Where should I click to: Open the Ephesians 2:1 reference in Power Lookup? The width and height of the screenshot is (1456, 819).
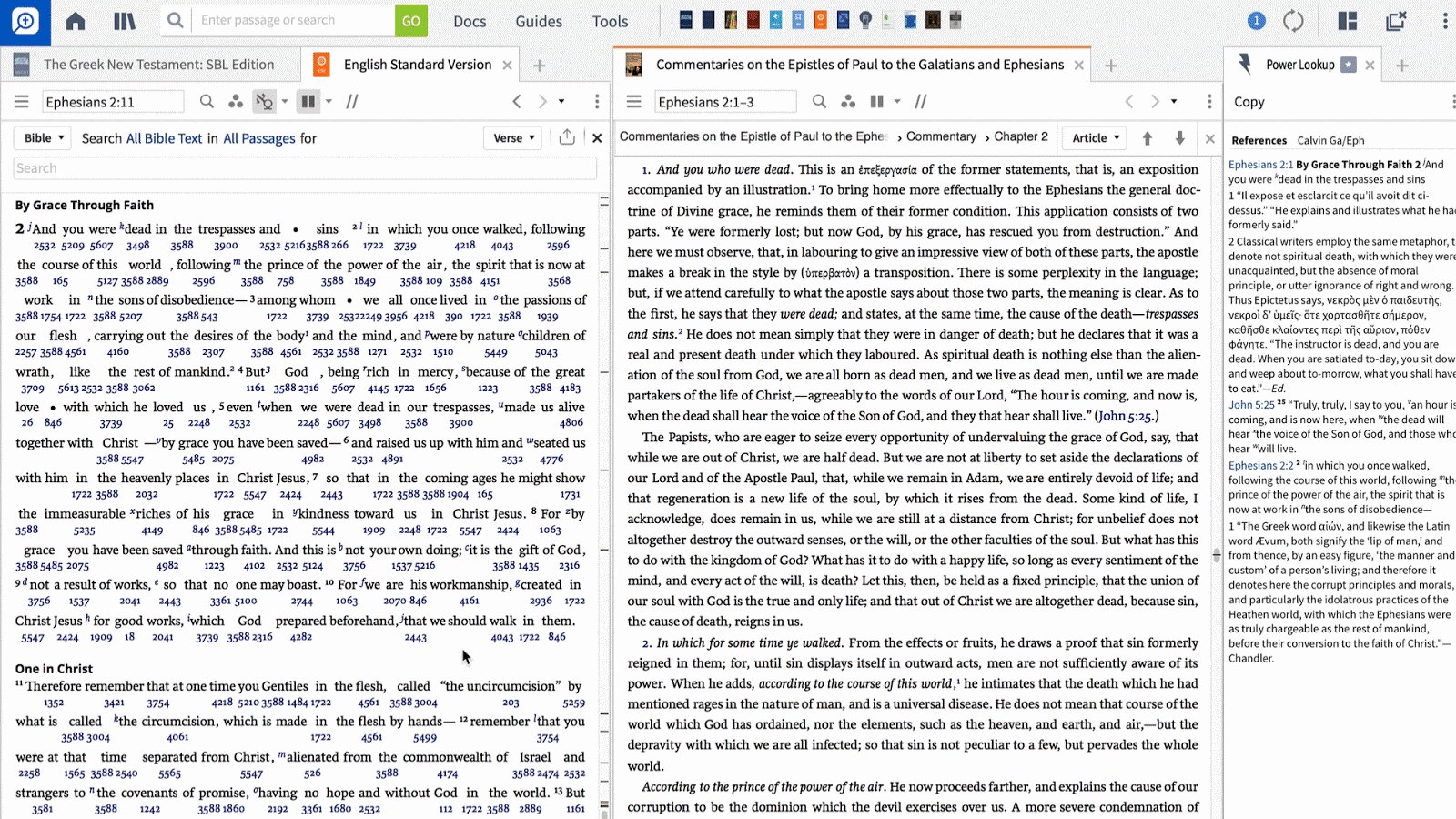click(x=1260, y=165)
